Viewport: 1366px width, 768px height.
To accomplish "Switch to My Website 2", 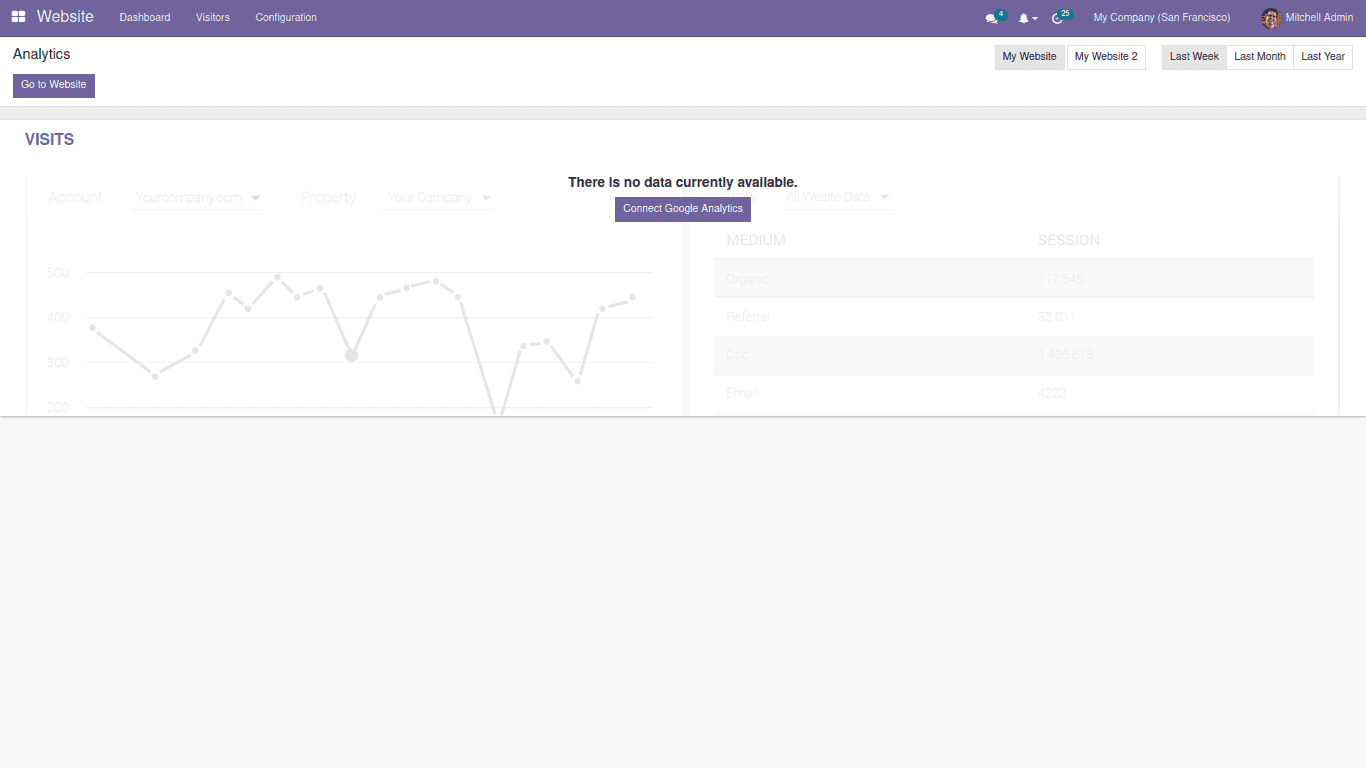I will (x=1106, y=57).
